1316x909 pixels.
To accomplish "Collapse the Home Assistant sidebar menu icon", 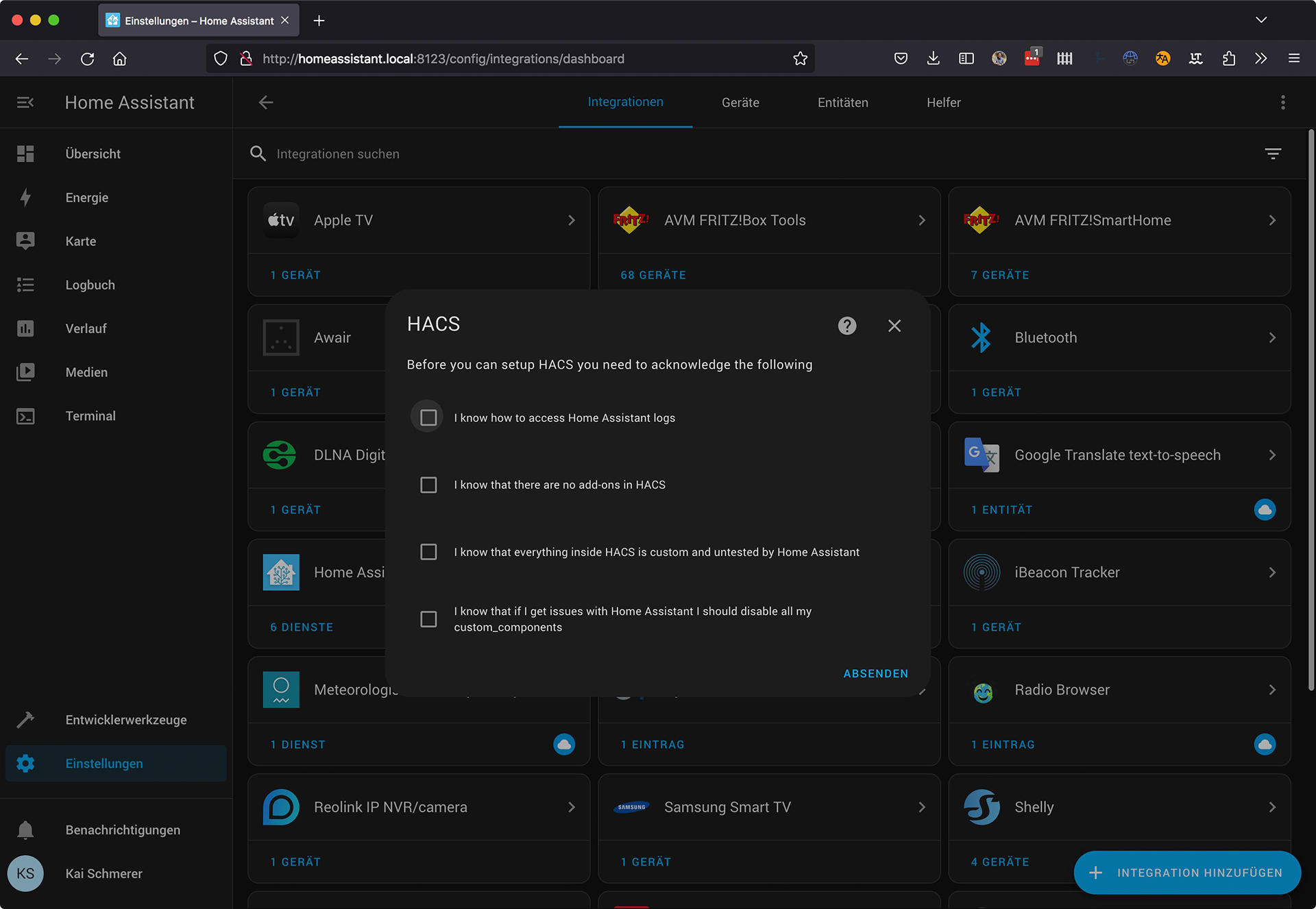I will [25, 103].
